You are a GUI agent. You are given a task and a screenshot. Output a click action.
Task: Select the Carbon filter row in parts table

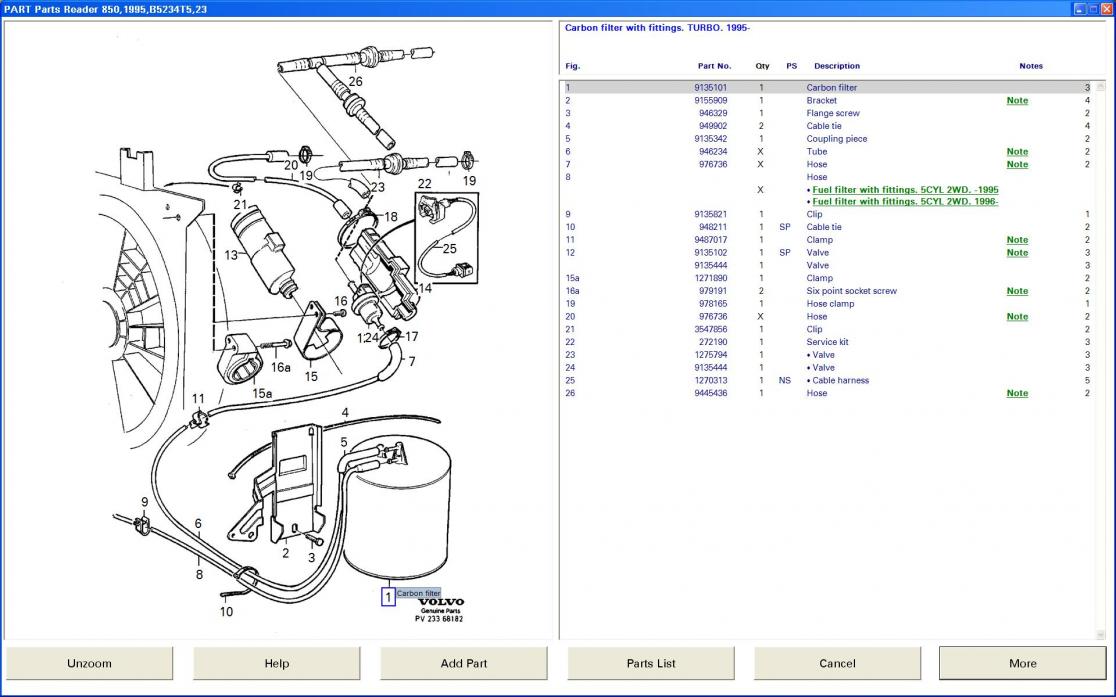point(831,88)
